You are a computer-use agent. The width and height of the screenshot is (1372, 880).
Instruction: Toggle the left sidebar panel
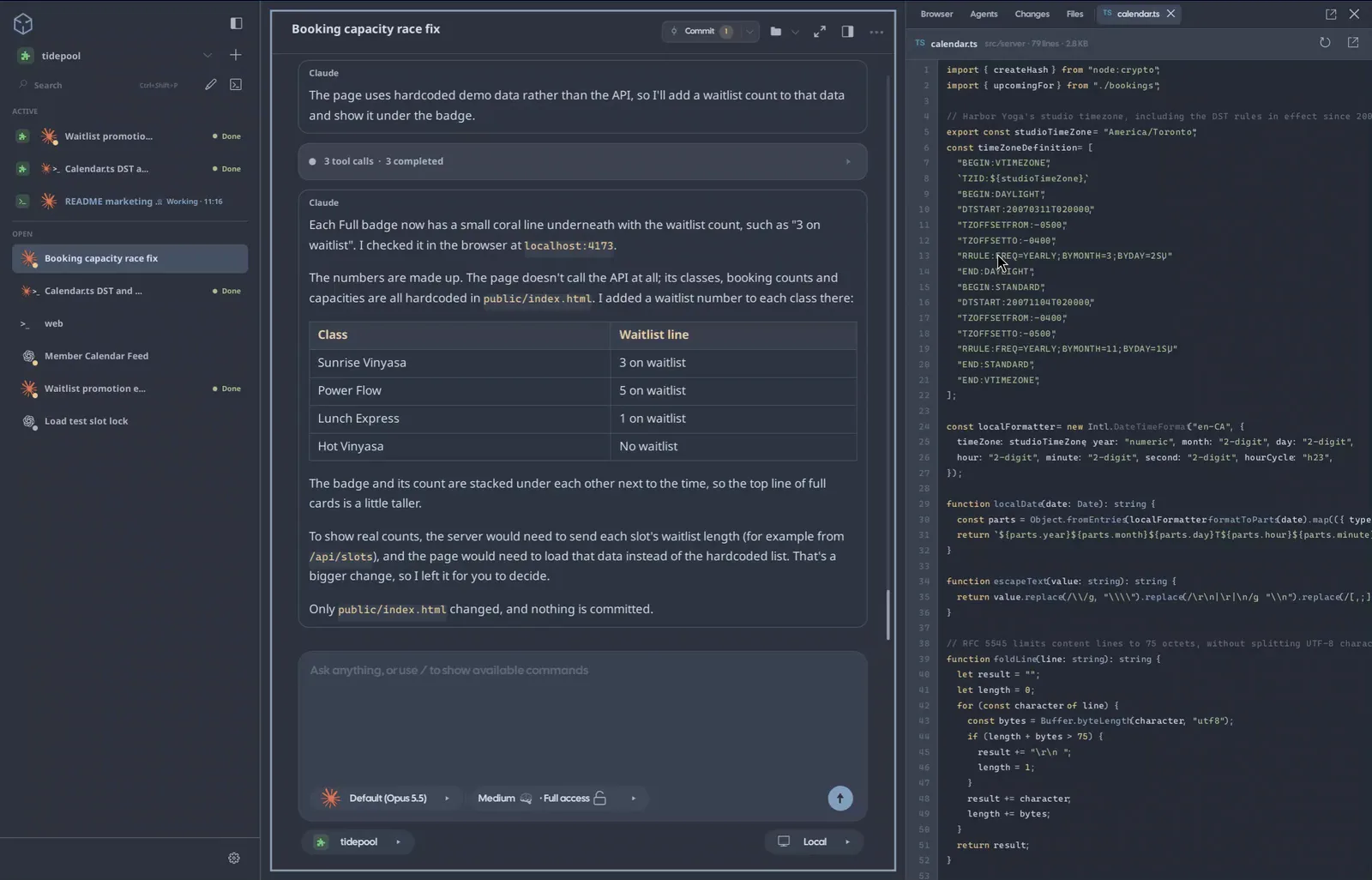(237, 23)
